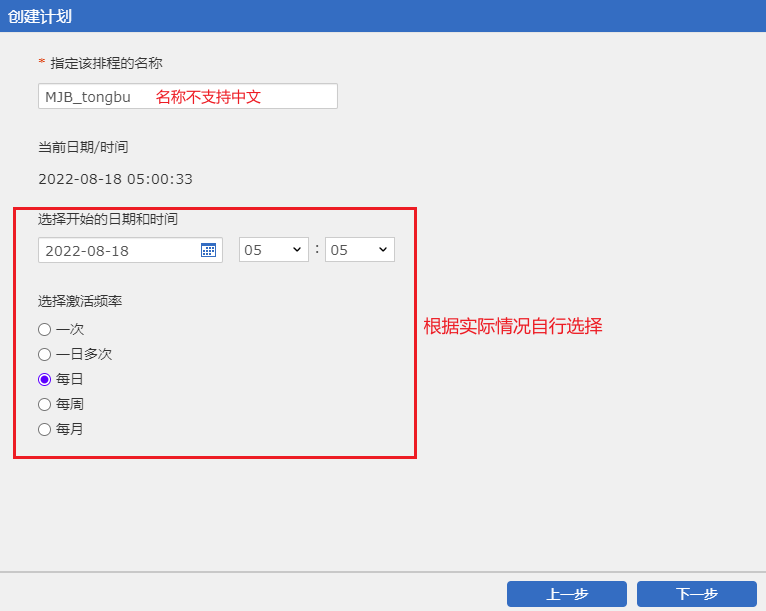Select the 一次 radio button
This screenshot has width=766, height=611.
click(44, 329)
